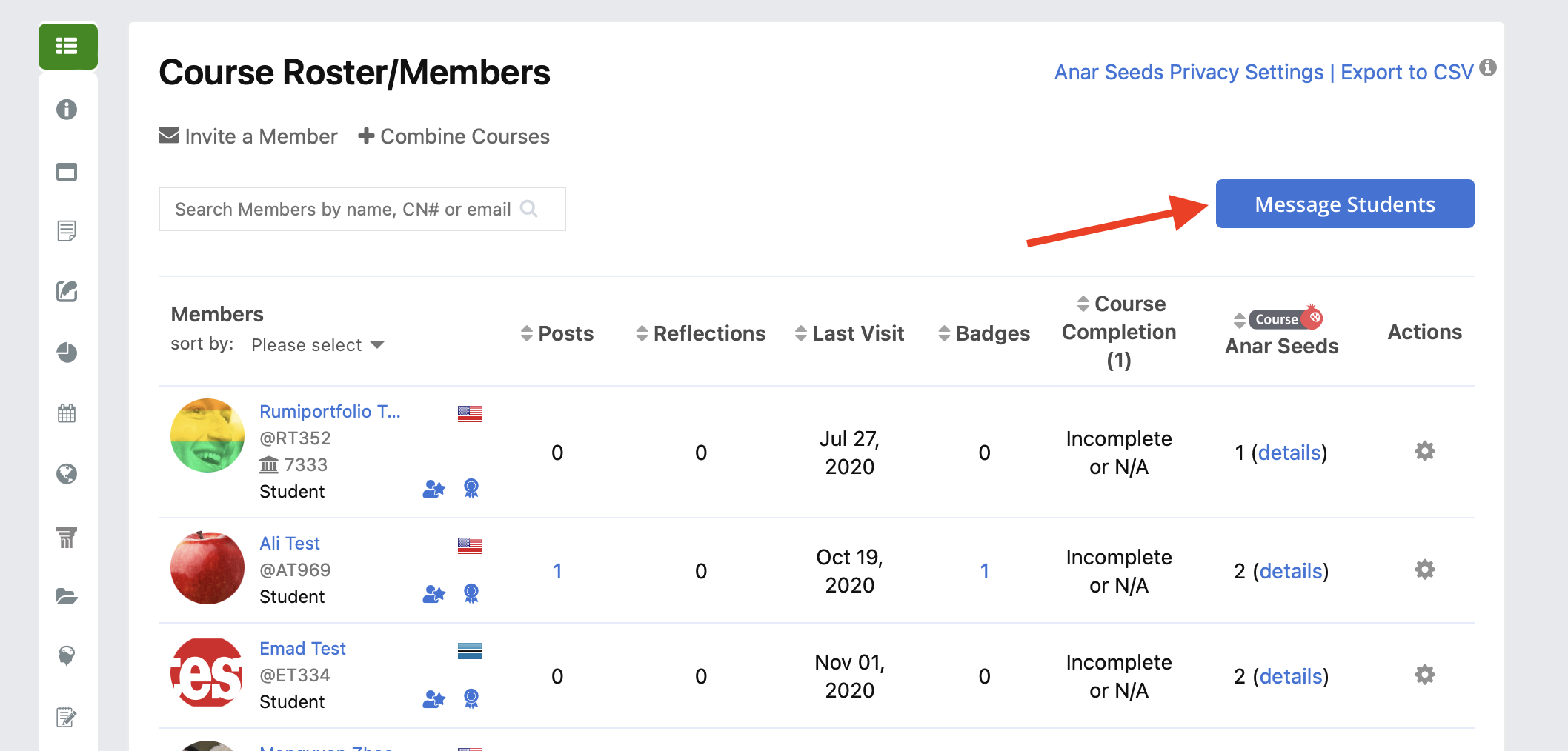This screenshot has width=1568, height=751.
Task: Click badge ribbon icon for Rumiportfolio
Action: (471, 488)
